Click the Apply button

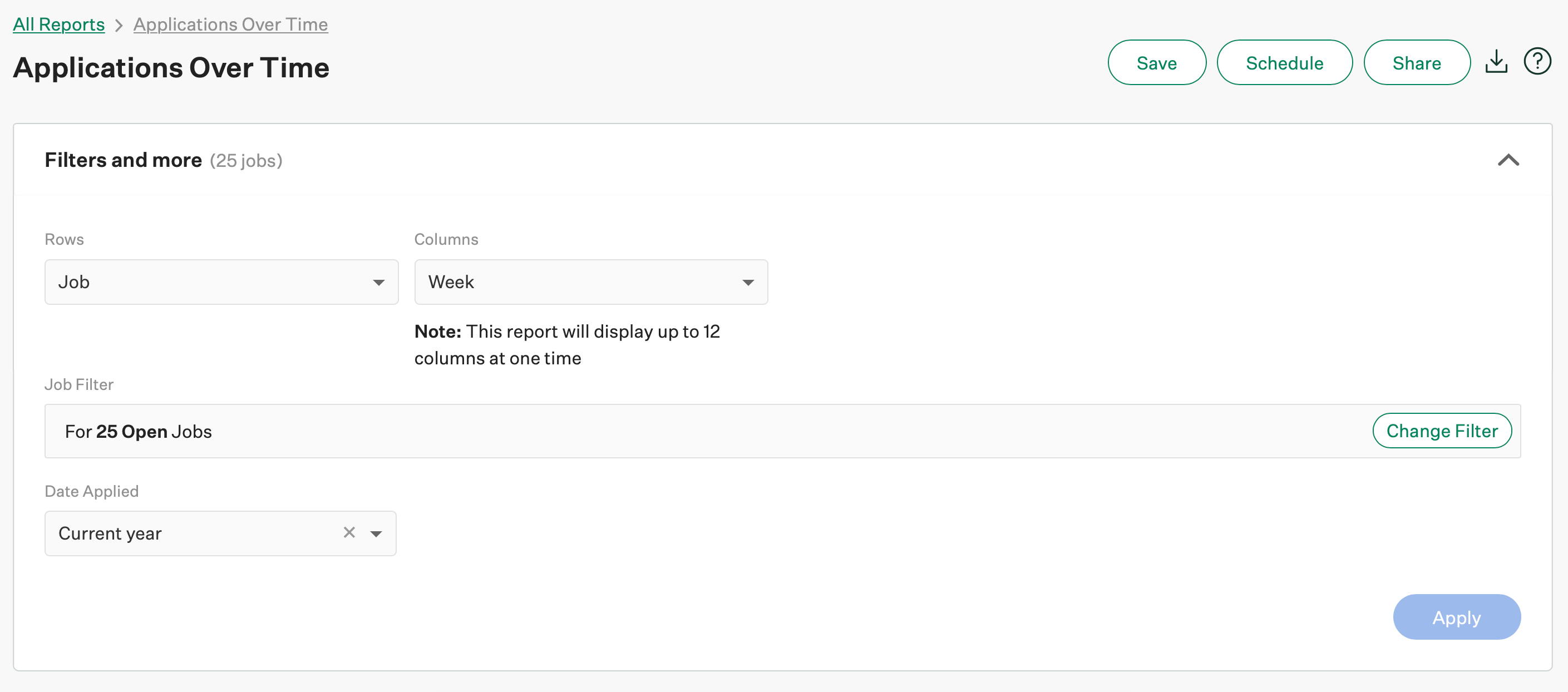coord(1457,617)
